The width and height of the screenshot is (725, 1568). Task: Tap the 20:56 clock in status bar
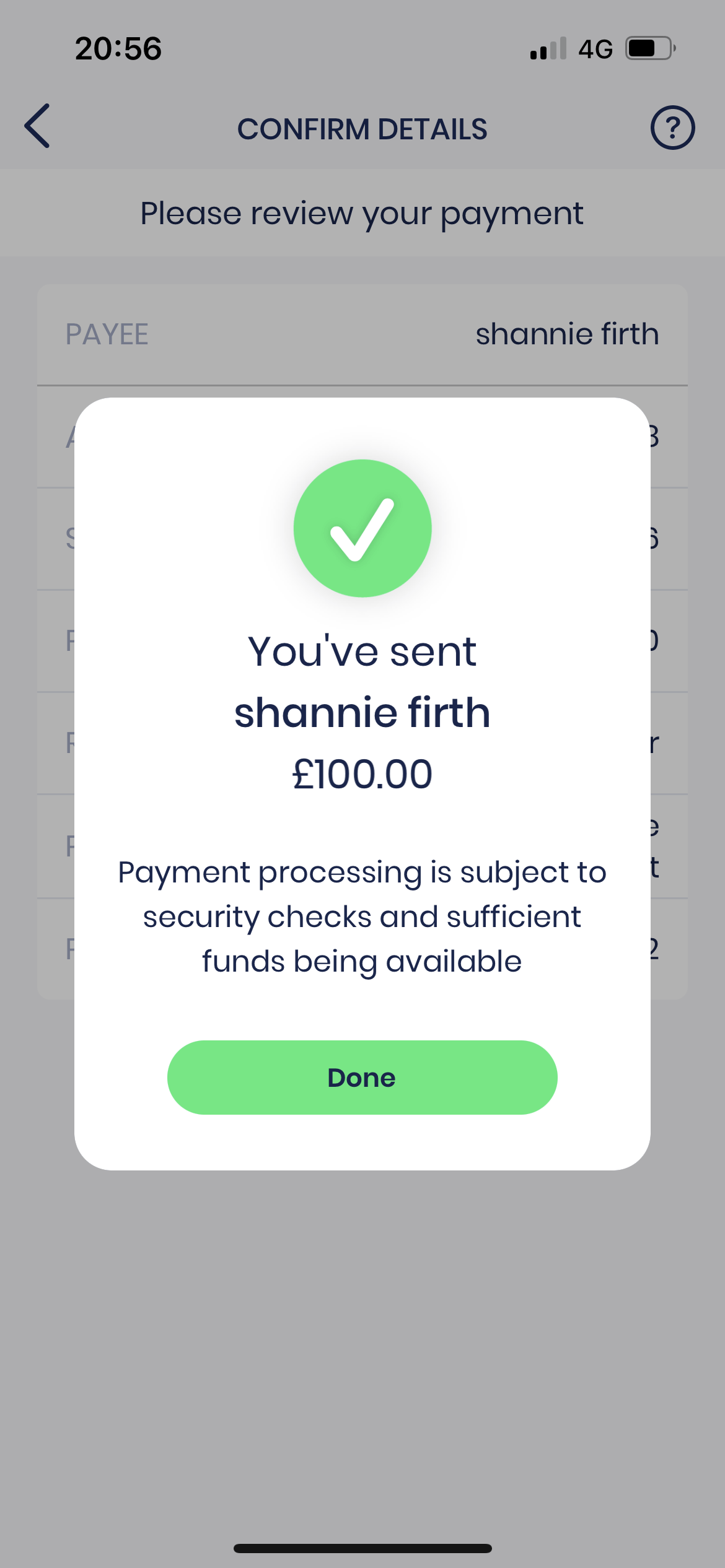118,48
